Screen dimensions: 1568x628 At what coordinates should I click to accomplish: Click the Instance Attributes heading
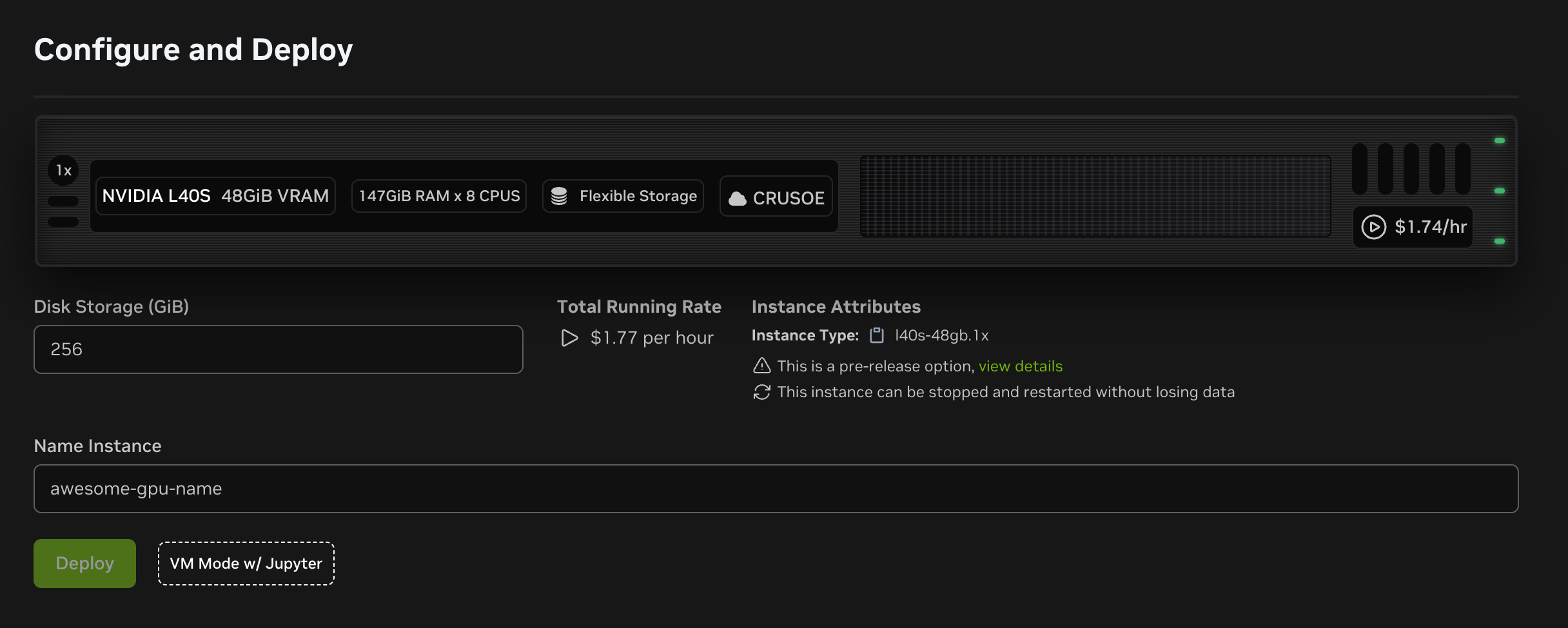(x=836, y=307)
